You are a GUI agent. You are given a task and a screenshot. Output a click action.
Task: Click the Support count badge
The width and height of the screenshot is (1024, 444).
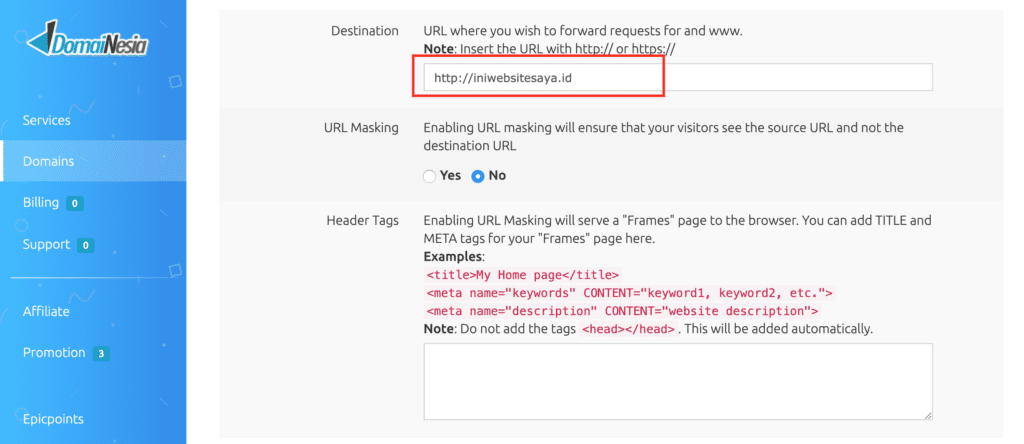[x=86, y=245]
